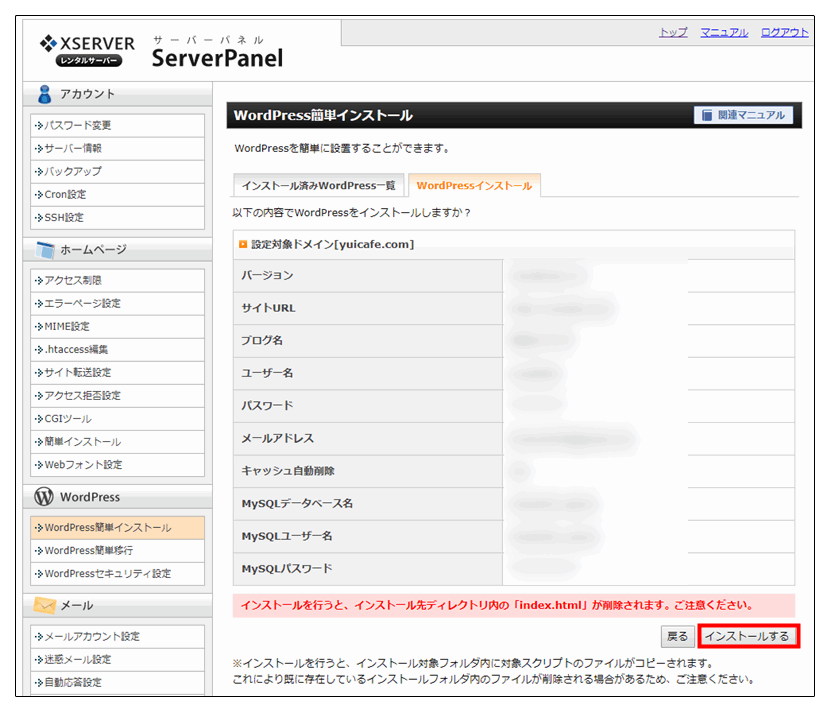Open WordPressセキュリティ設定 in the sidebar

118,574
